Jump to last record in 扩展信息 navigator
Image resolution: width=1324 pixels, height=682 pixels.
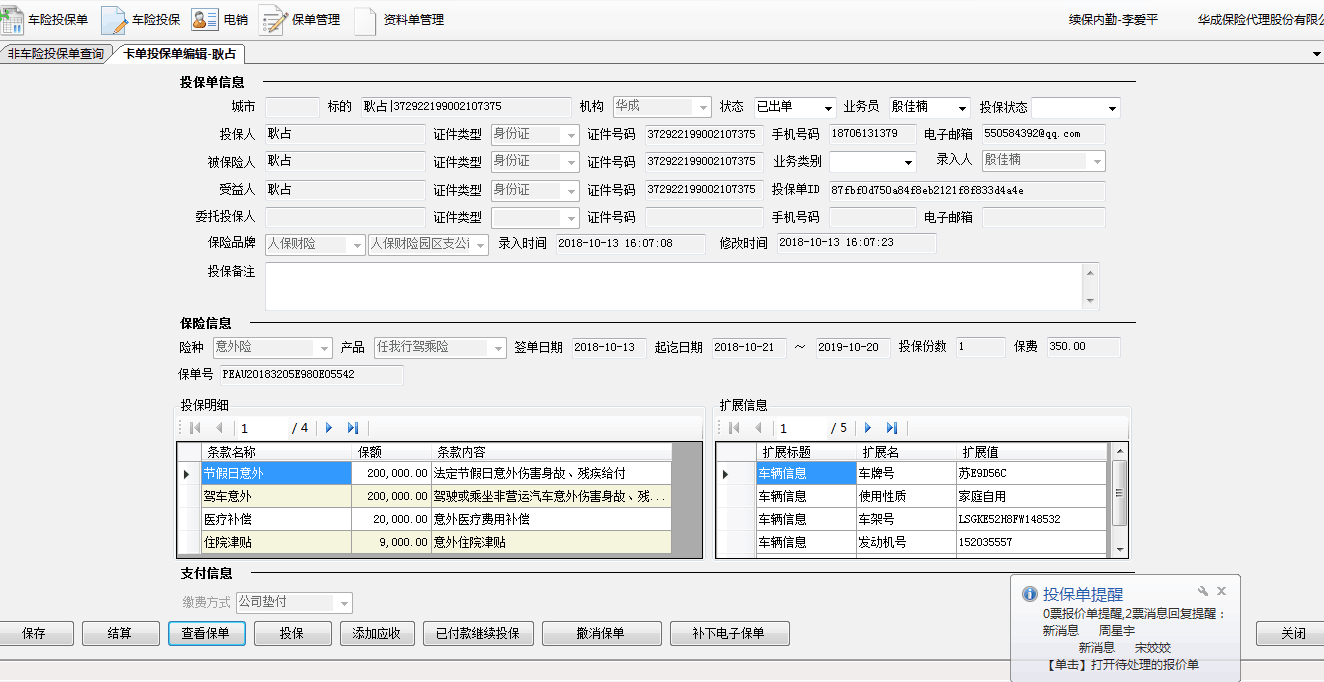[892, 428]
